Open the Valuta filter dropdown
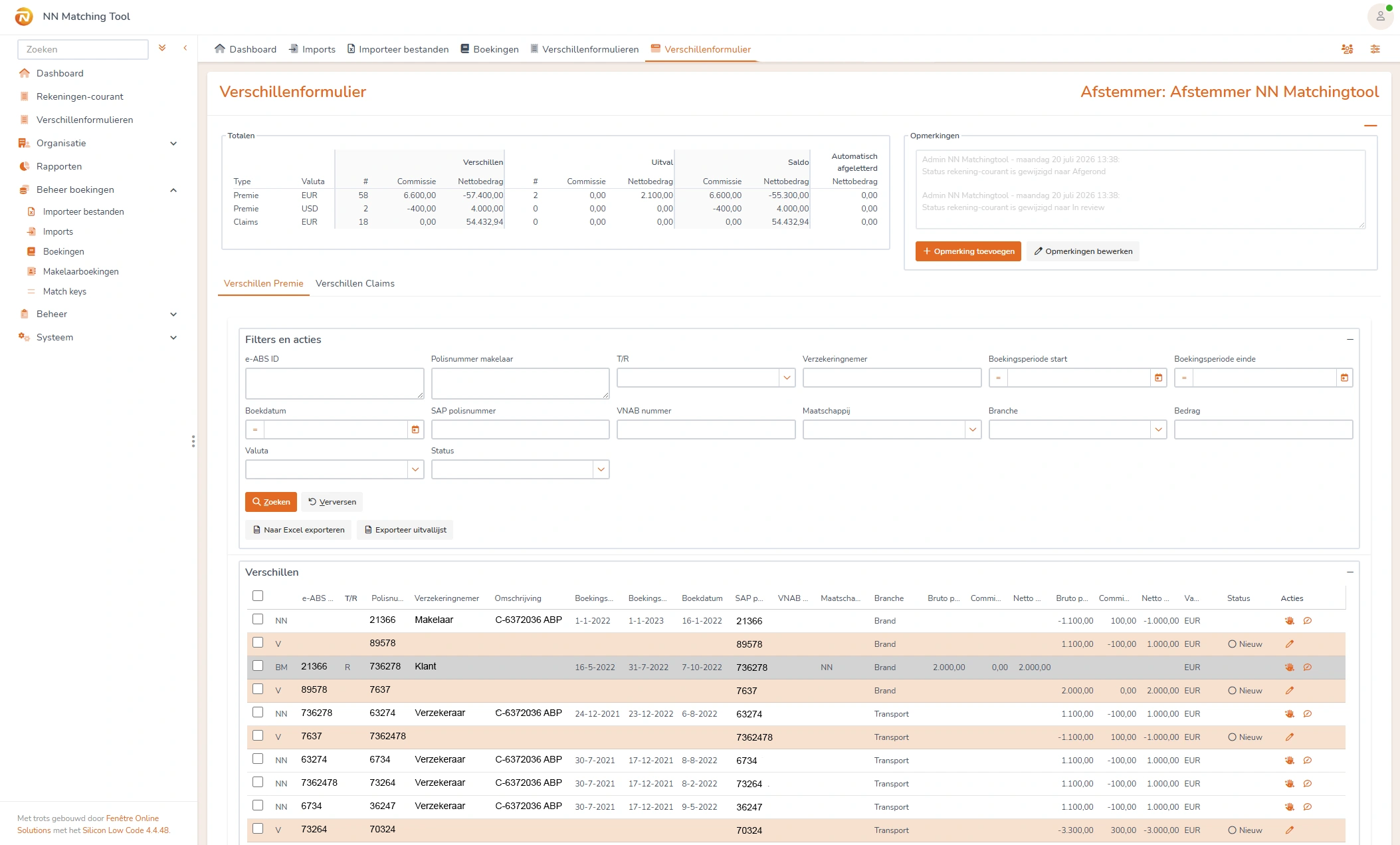 coord(415,469)
